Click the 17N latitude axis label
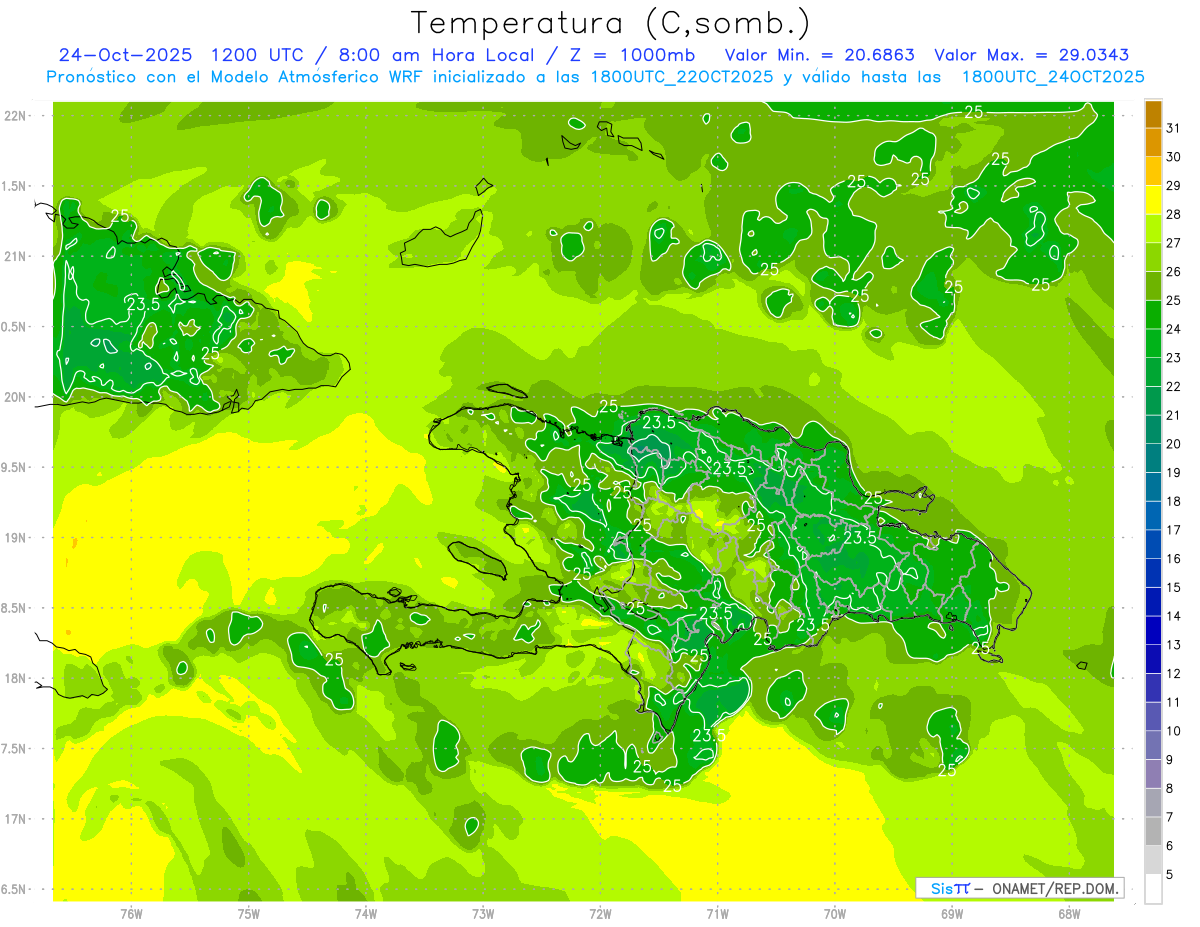 (x=15, y=819)
